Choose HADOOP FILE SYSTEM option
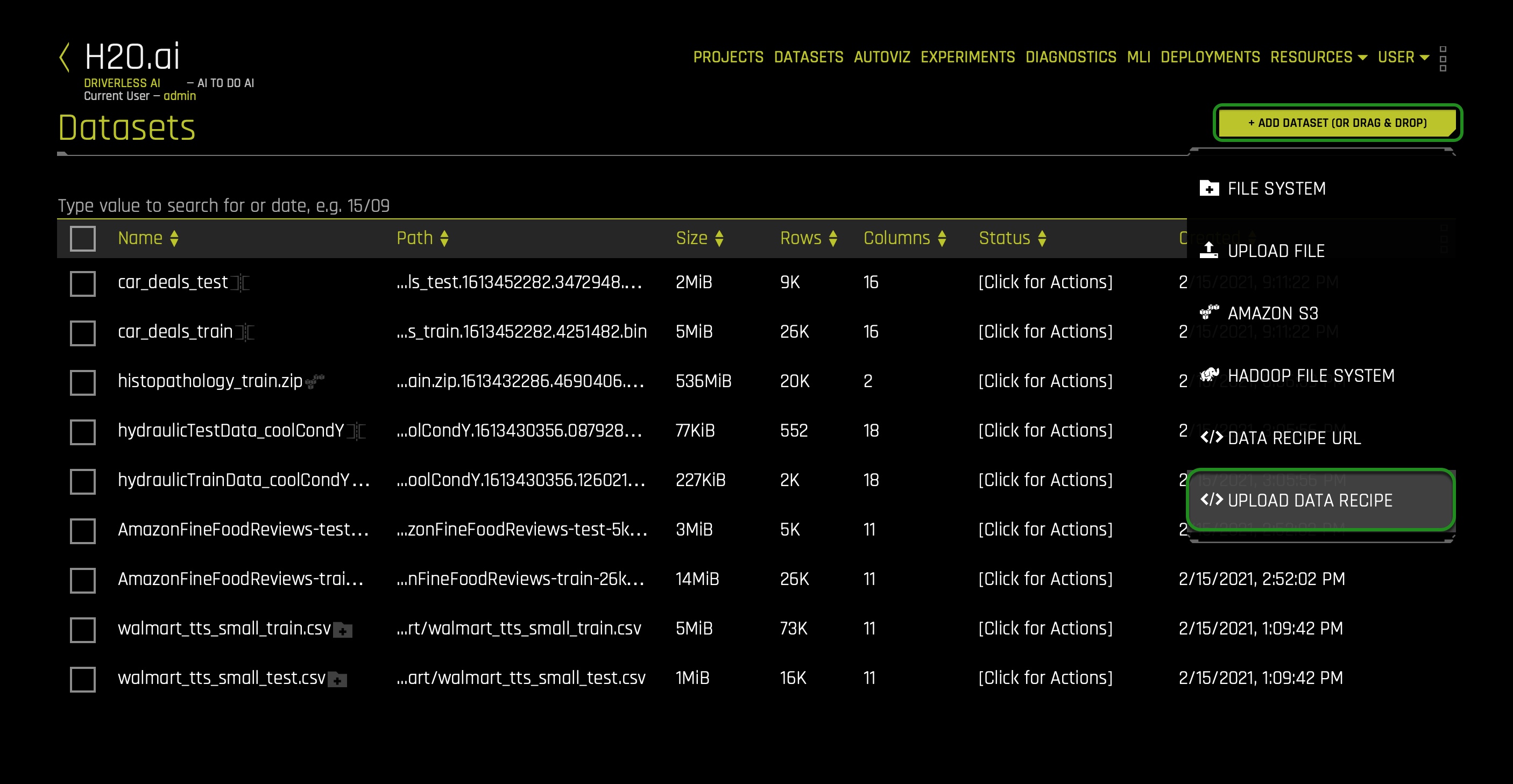 1321,375
